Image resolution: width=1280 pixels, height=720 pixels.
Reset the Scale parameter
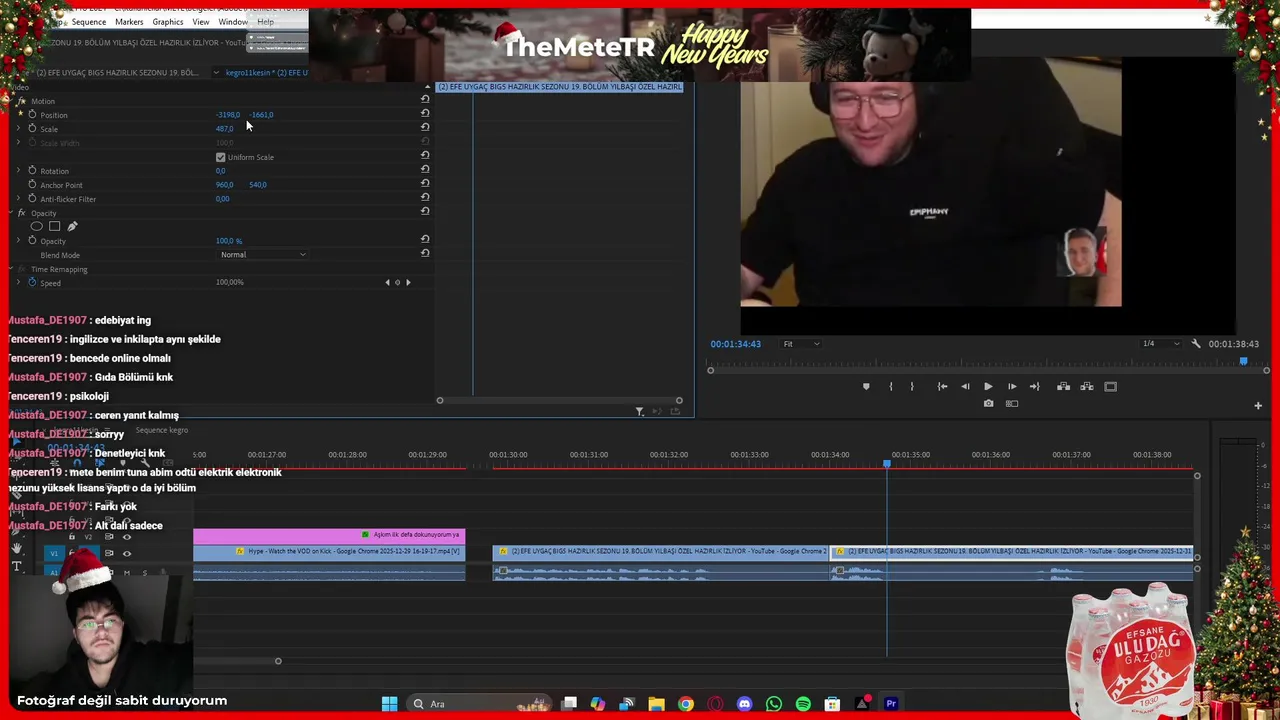pos(425,127)
